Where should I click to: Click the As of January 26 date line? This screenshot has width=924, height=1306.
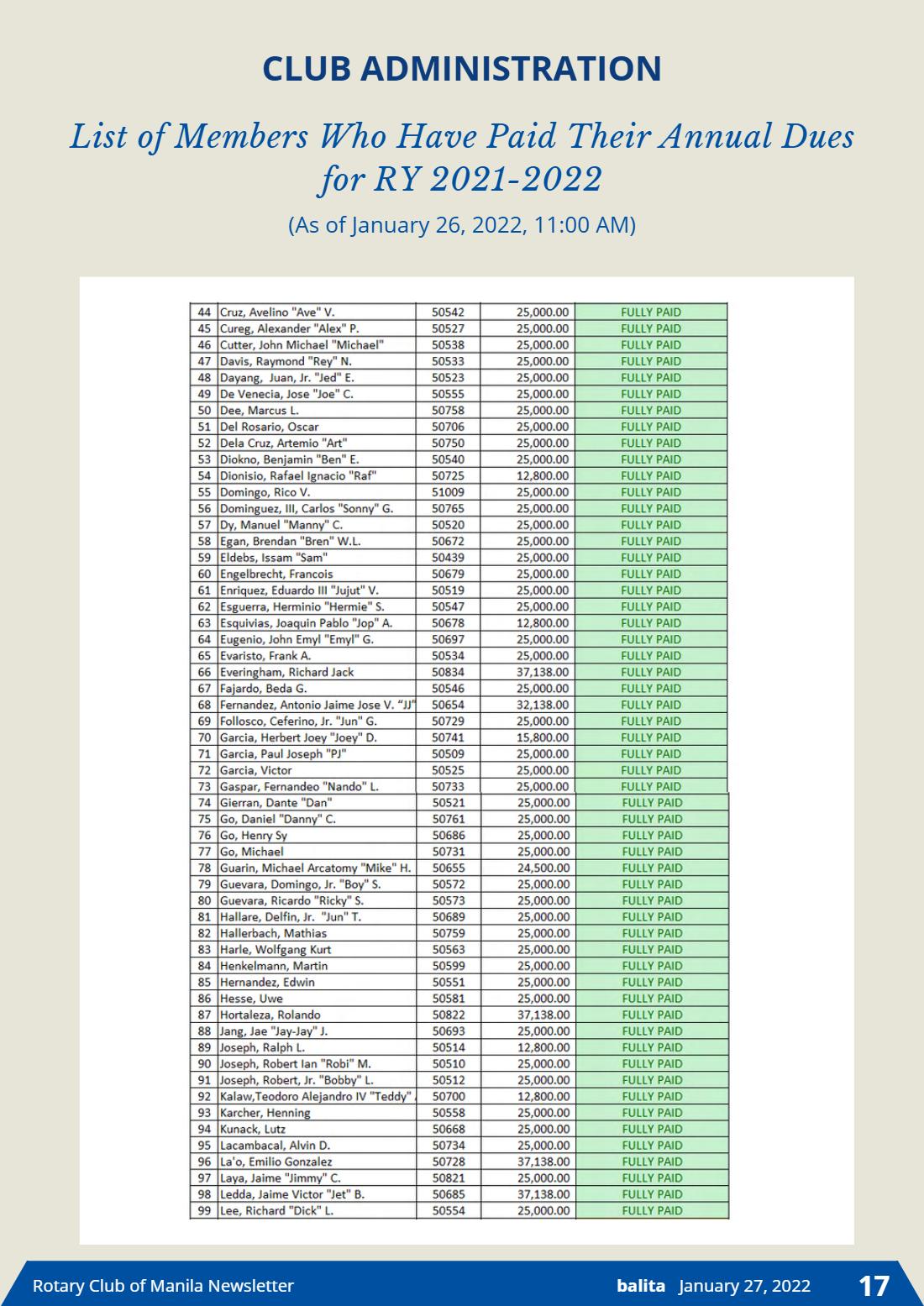tap(462, 225)
